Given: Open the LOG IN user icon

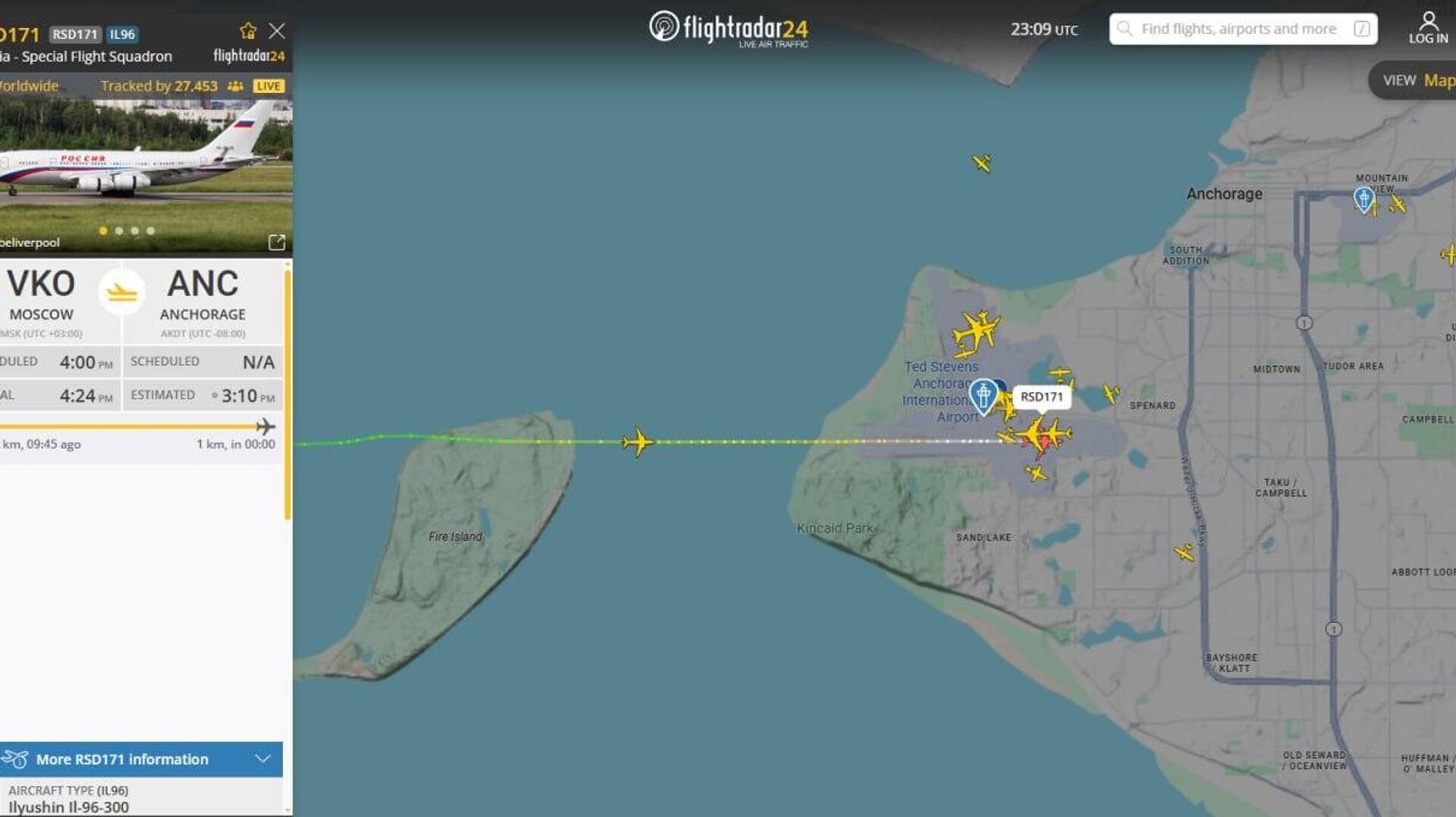Looking at the screenshot, I should [1429, 28].
